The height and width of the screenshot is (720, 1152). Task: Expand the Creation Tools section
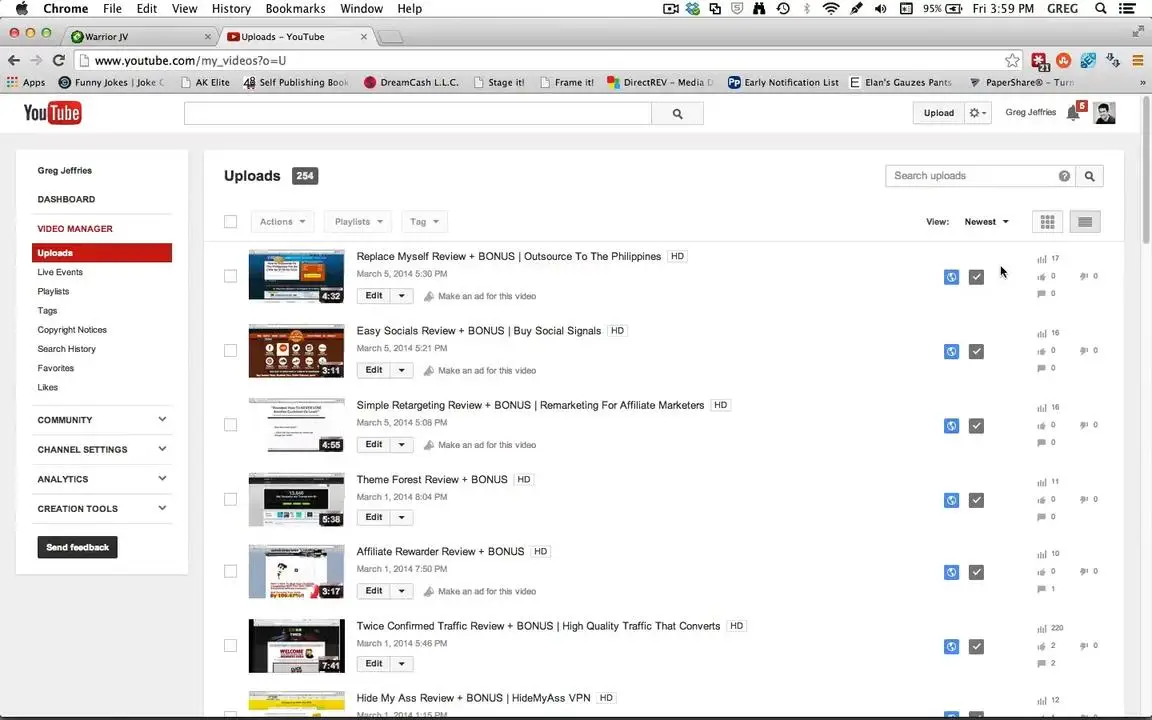point(102,508)
